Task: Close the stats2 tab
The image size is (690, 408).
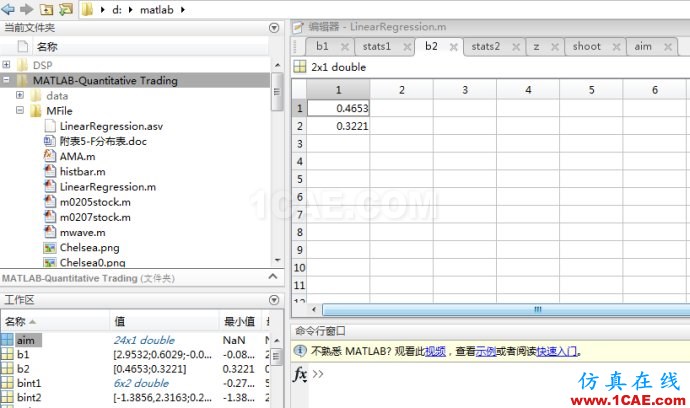Action: point(516,47)
